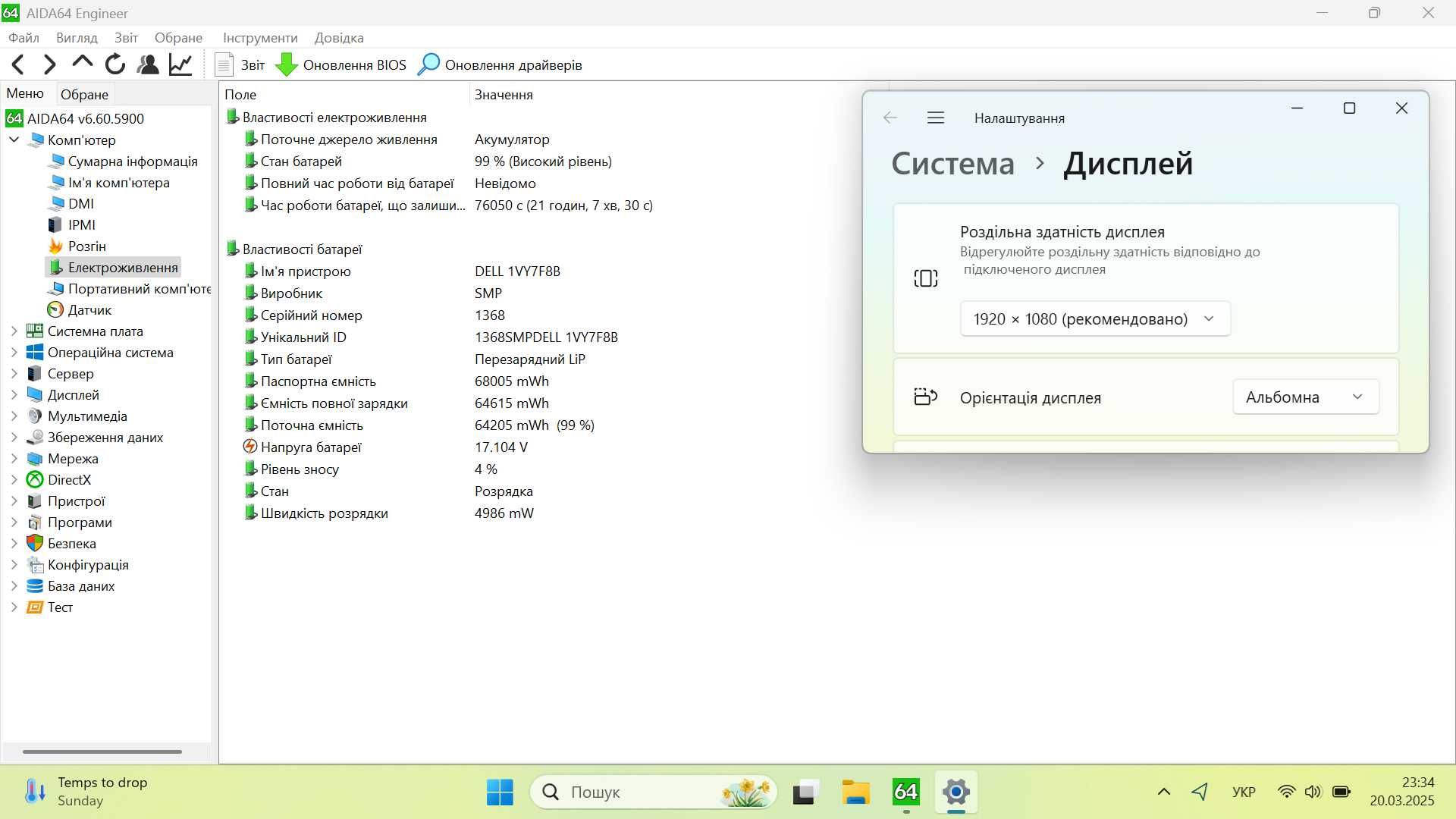Expand the Мережа node
Viewport: 1456px width, 819px height.
pos(14,458)
